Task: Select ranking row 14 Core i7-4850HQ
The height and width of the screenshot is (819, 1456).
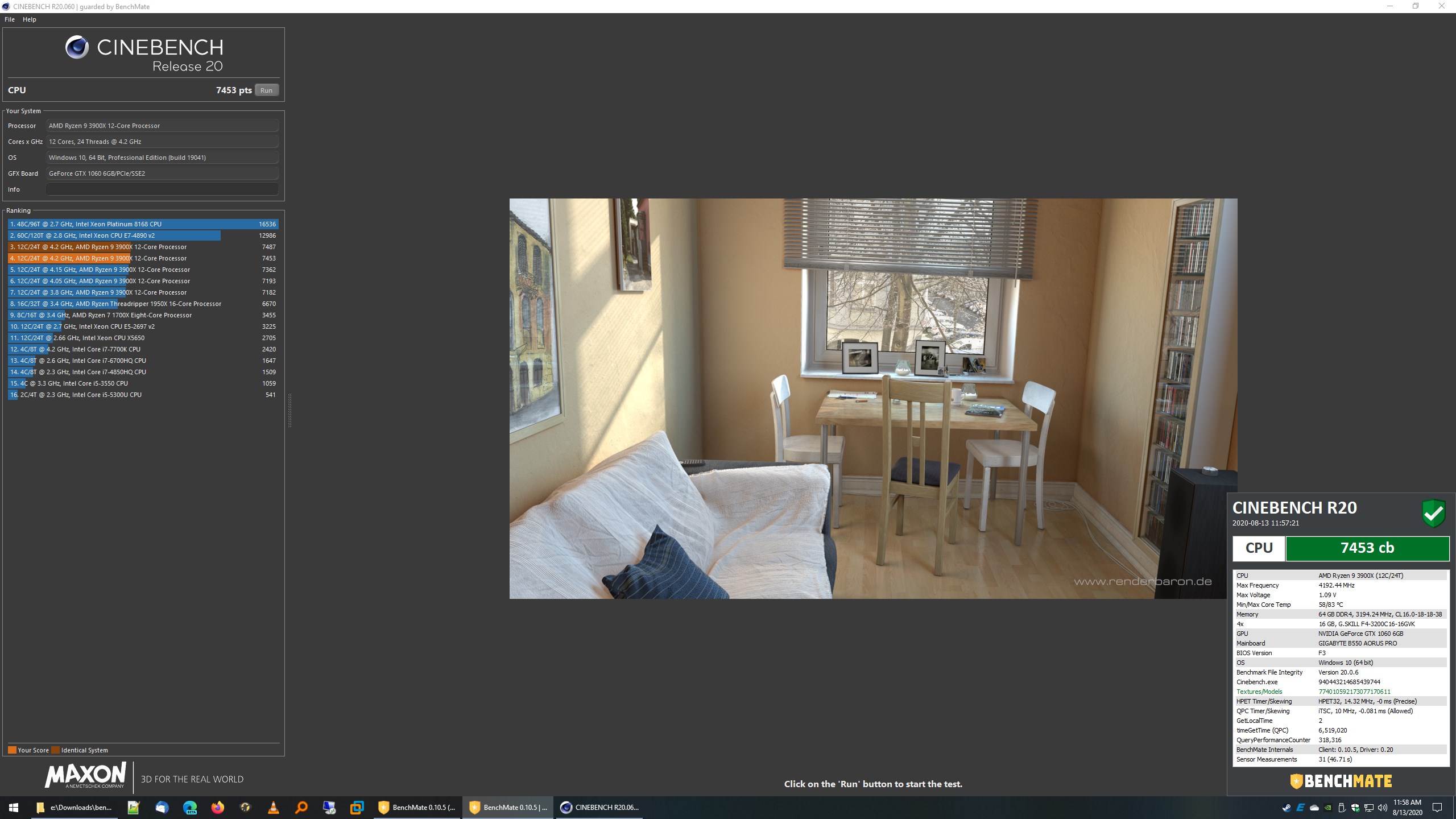Action: [143, 372]
